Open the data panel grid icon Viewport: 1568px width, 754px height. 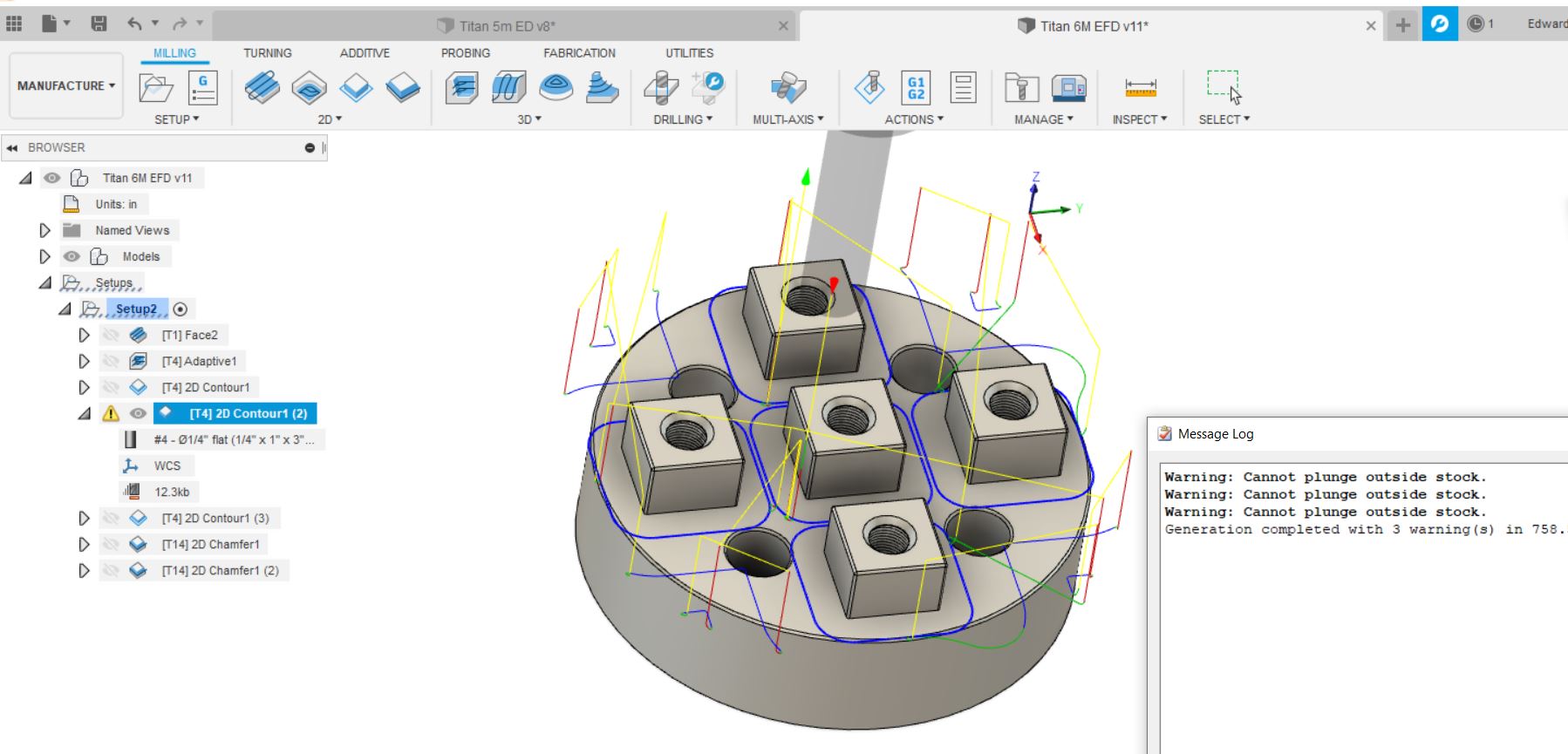pos(14,24)
